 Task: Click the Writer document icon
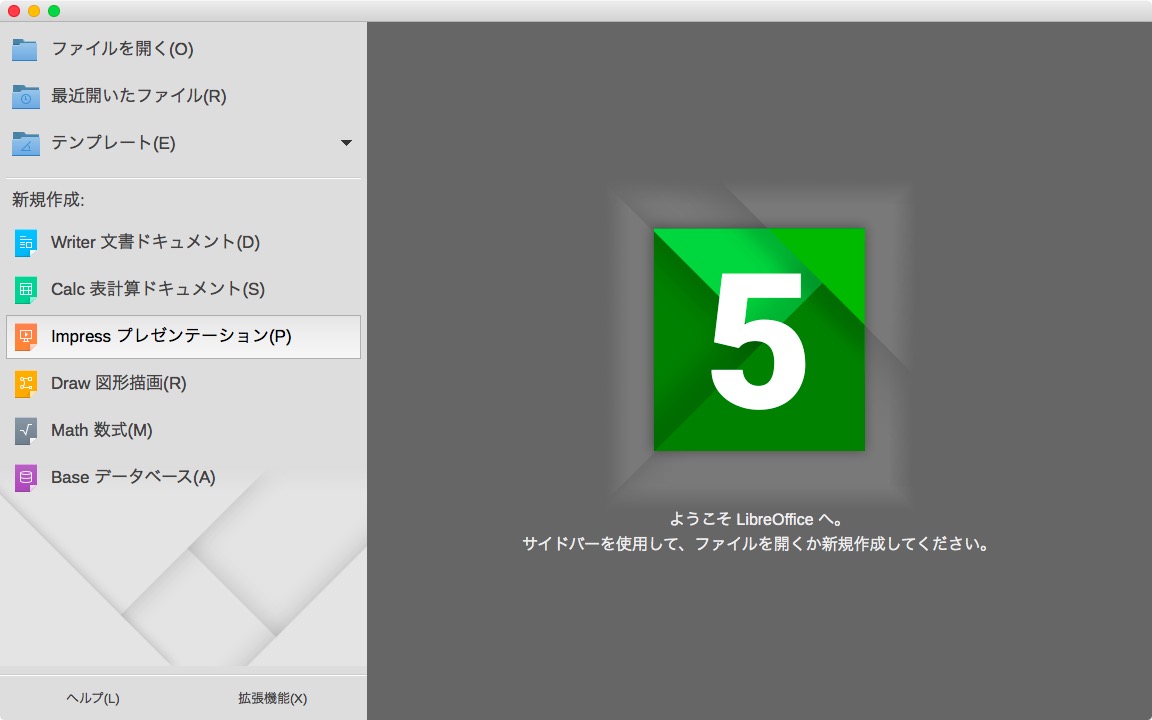(x=26, y=242)
